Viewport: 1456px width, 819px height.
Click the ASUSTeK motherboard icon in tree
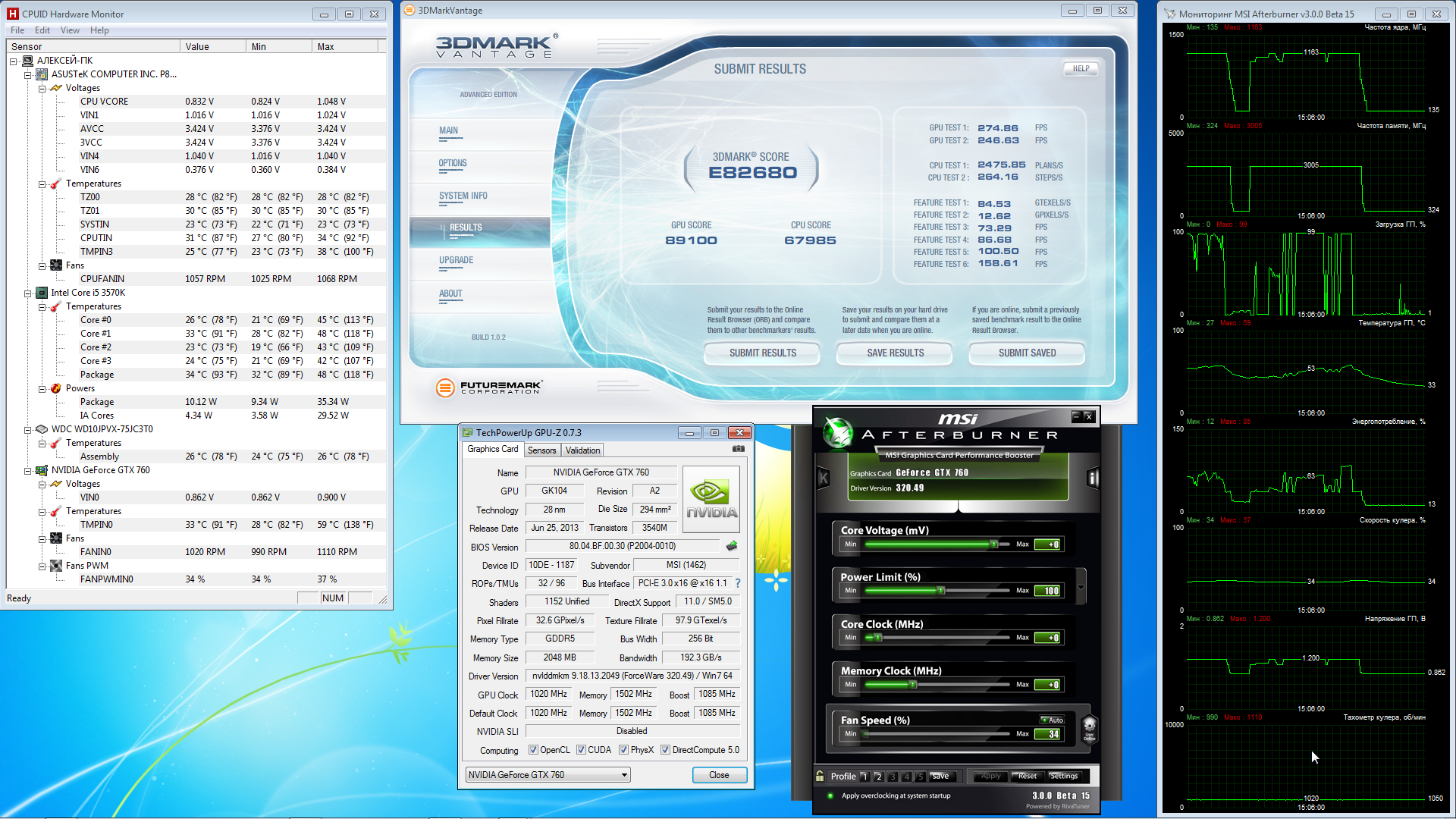[42, 74]
